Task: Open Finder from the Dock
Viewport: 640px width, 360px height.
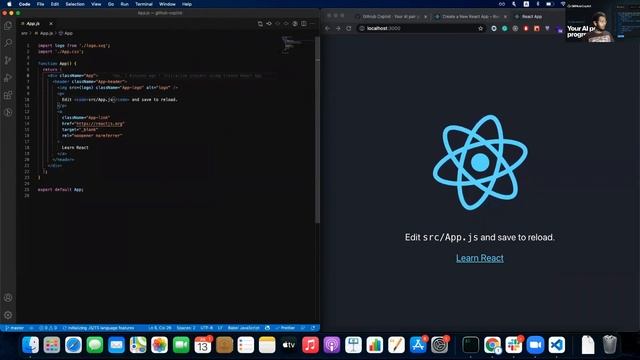Action: [x=31, y=345]
